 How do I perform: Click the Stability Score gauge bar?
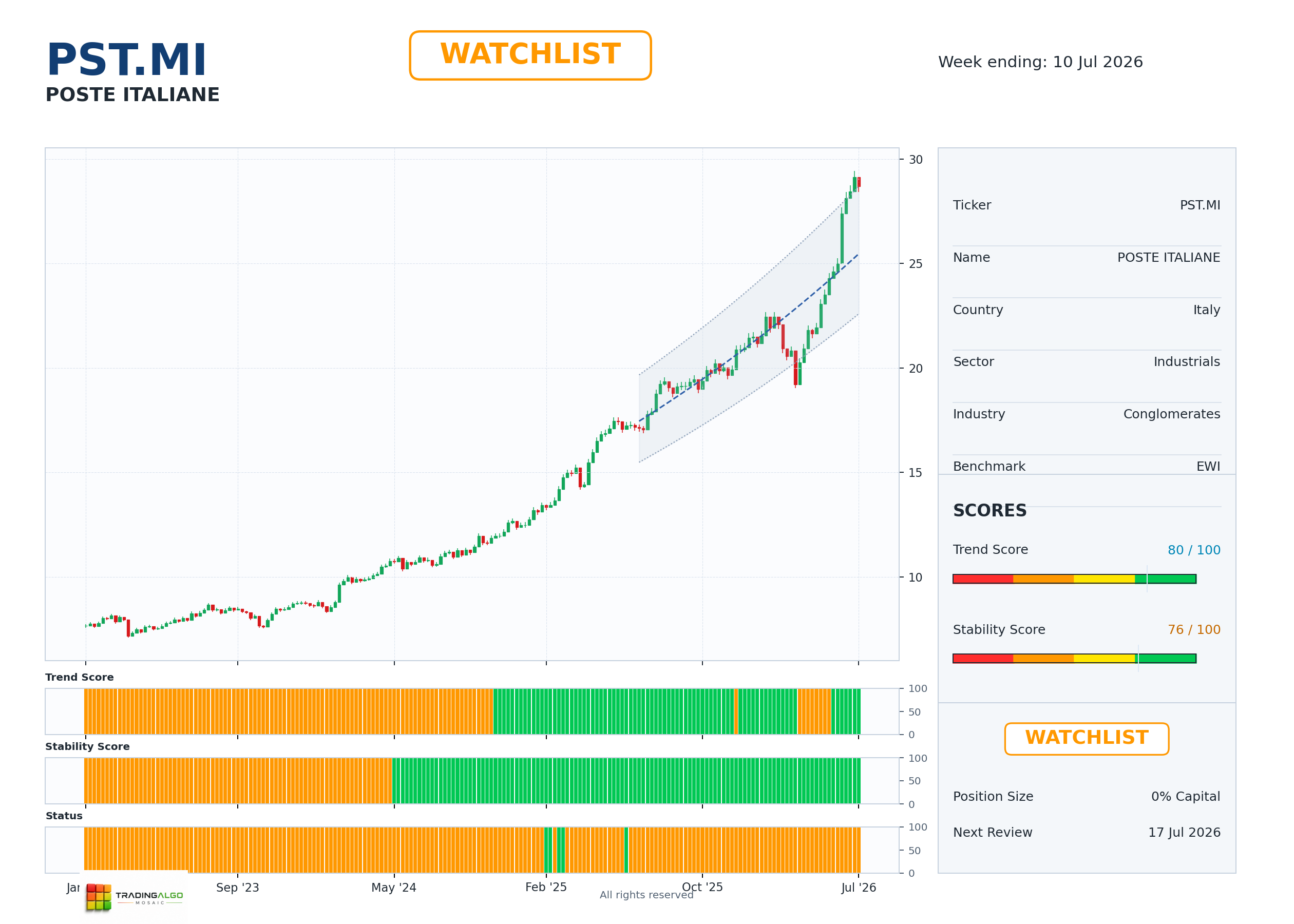point(1074,658)
